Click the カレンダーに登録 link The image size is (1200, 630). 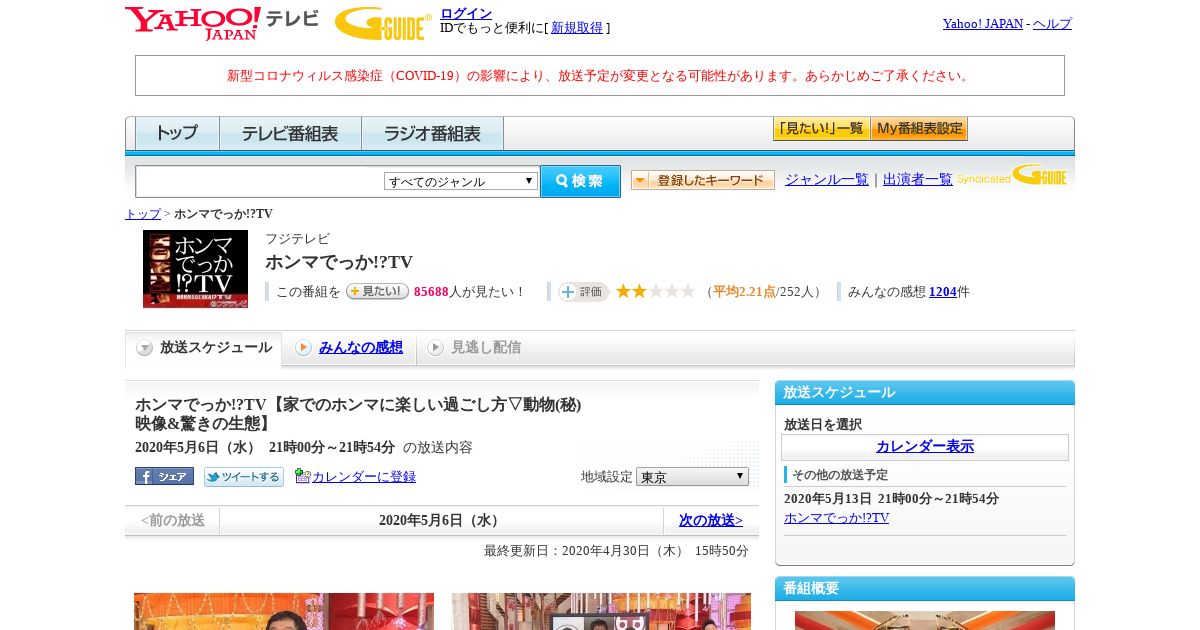364,477
